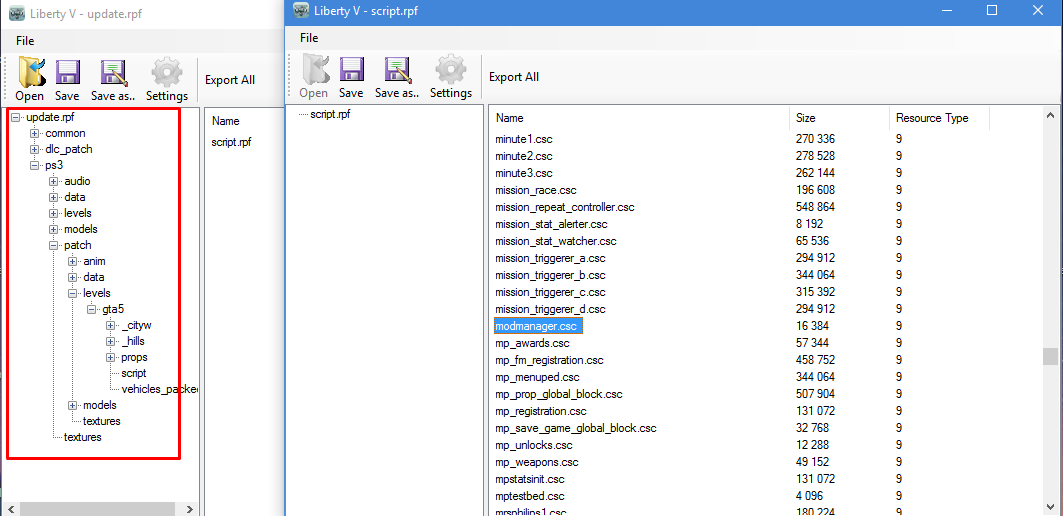Select vehicles_packed tree item

159,389
